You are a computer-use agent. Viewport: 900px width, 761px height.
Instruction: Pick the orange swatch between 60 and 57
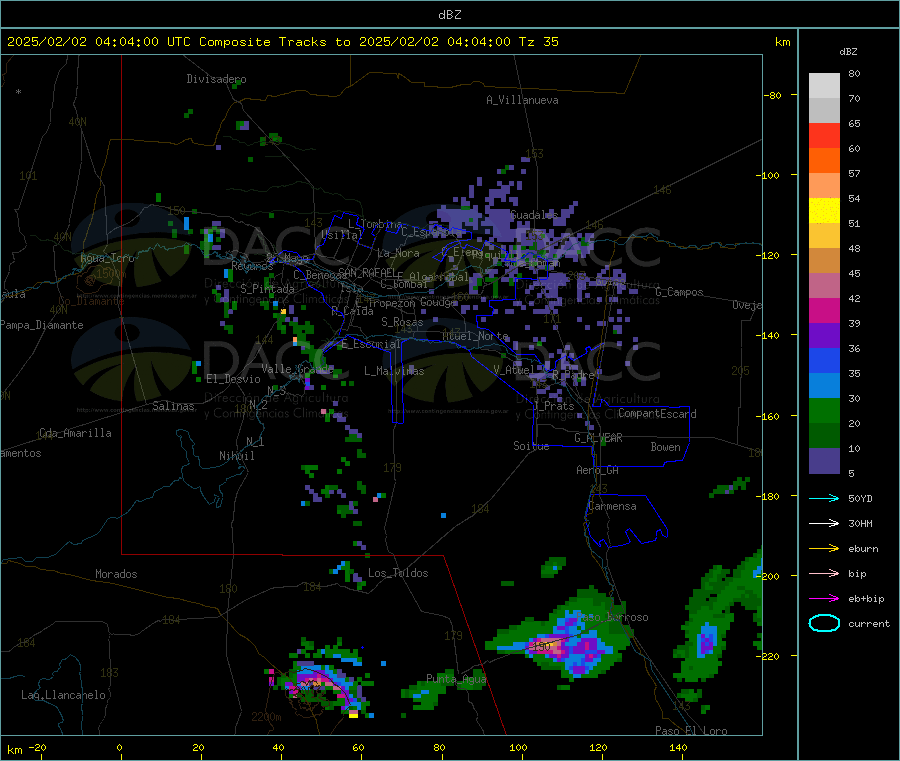click(824, 161)
